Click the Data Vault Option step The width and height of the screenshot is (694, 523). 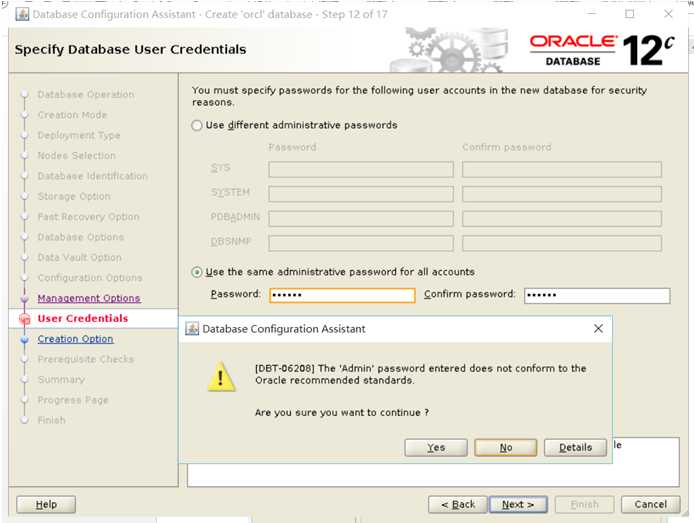pyautogui.click(x=79, y=258)
